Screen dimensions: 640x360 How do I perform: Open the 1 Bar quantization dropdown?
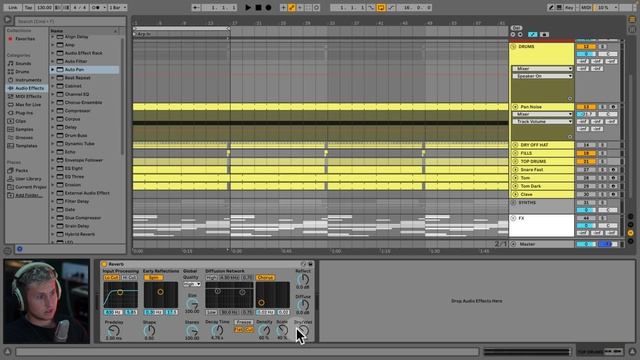pos(118,7)
